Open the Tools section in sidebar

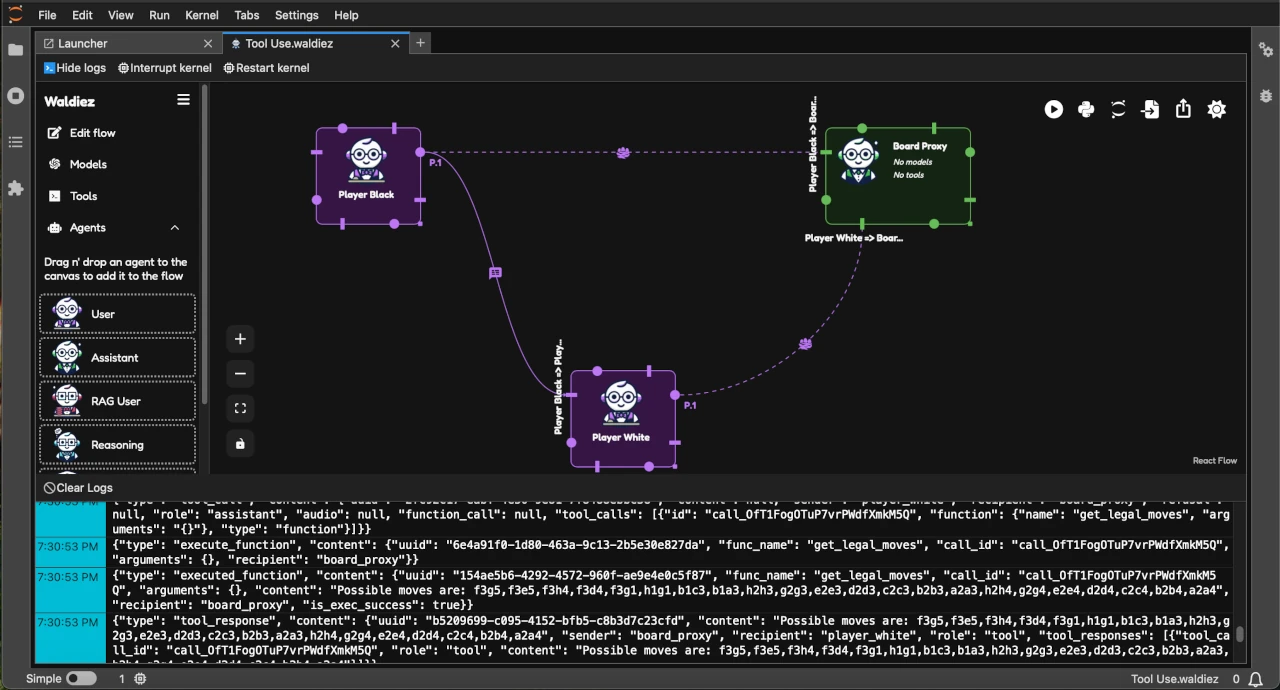click(84, 196)
